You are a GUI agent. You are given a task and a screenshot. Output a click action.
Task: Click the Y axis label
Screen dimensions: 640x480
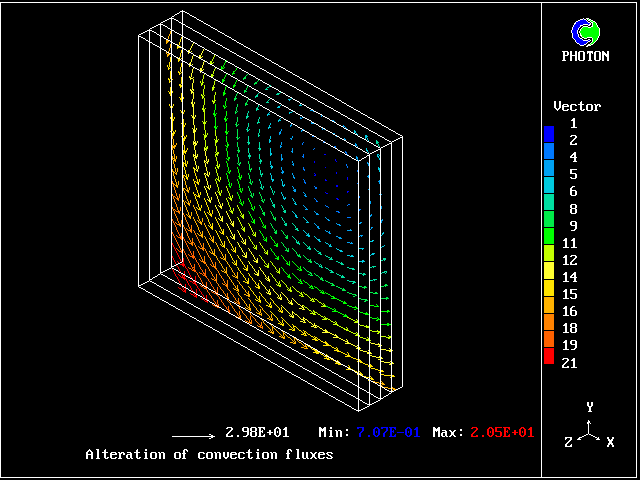pos(590,407)
